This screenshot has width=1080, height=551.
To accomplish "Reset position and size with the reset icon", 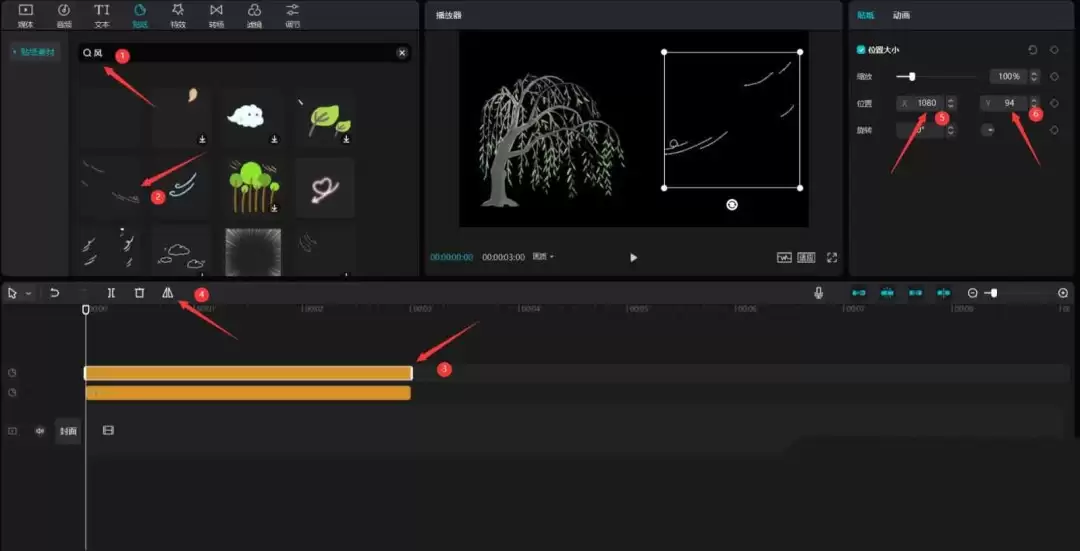I will click(1033, 50).
